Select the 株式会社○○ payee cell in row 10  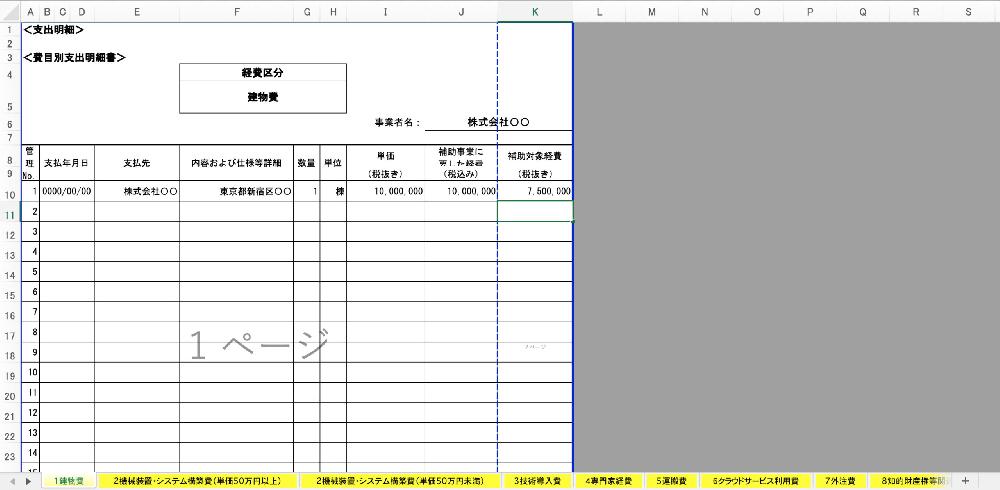click(137, 191)
